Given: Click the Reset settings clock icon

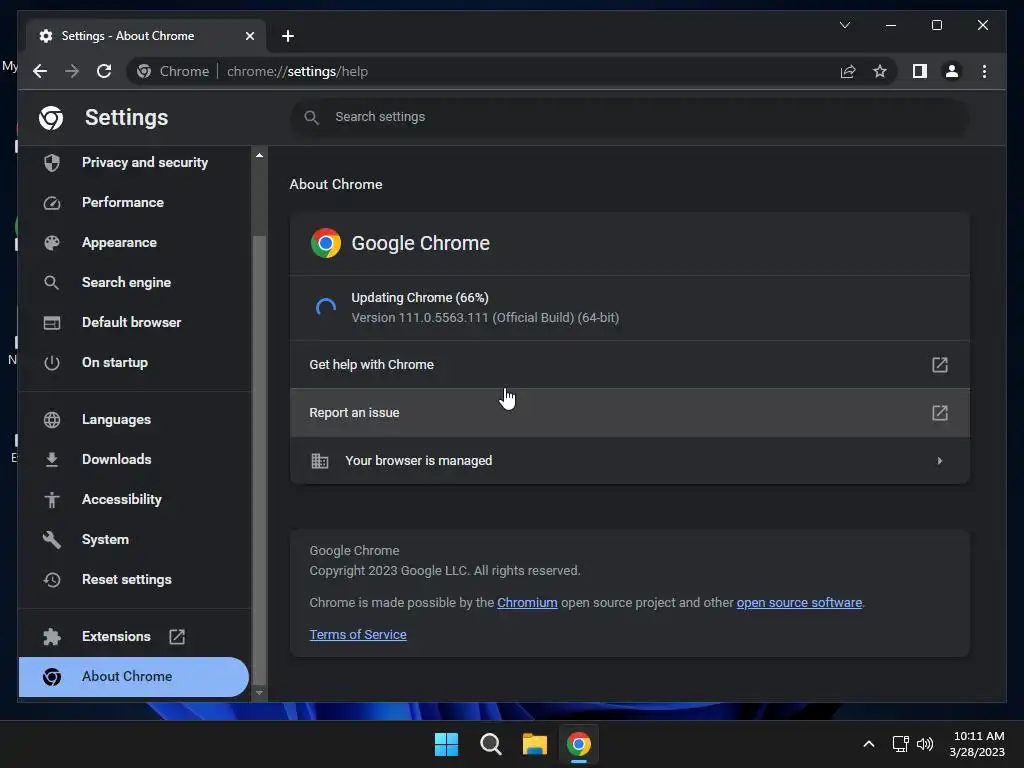Looking at the screenshot, I should tap(52, 580).
